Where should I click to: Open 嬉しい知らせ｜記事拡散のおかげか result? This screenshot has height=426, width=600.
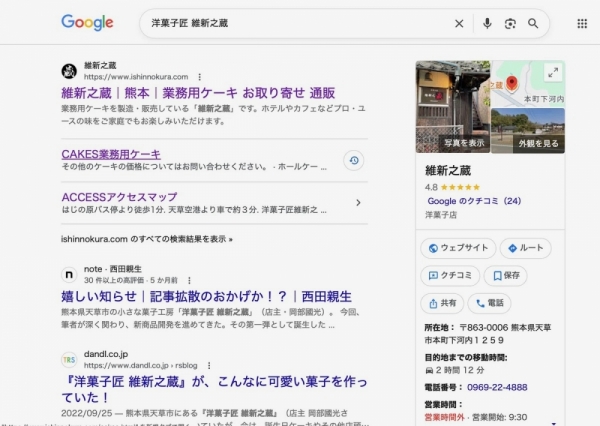tap(206, 297)
